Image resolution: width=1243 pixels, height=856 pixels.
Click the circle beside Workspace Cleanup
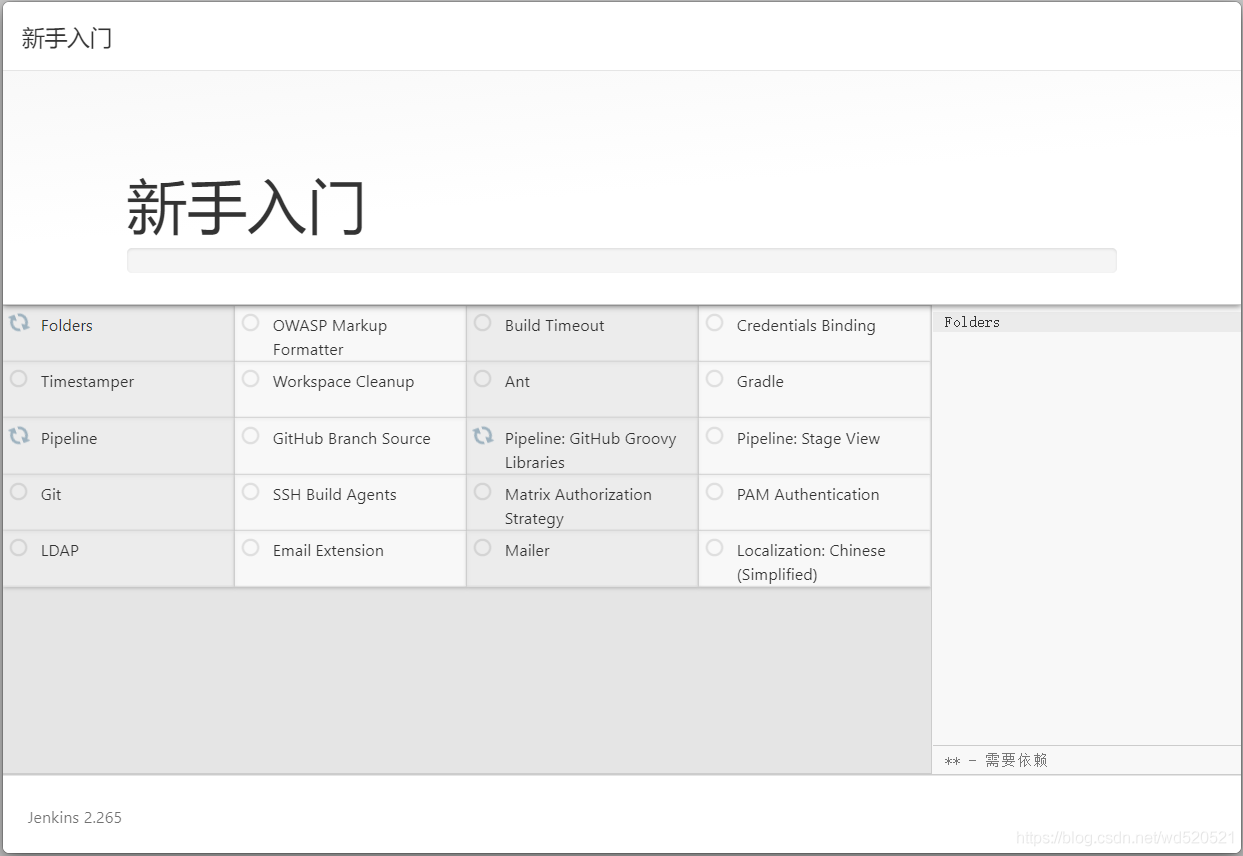[x=251, y=378]
